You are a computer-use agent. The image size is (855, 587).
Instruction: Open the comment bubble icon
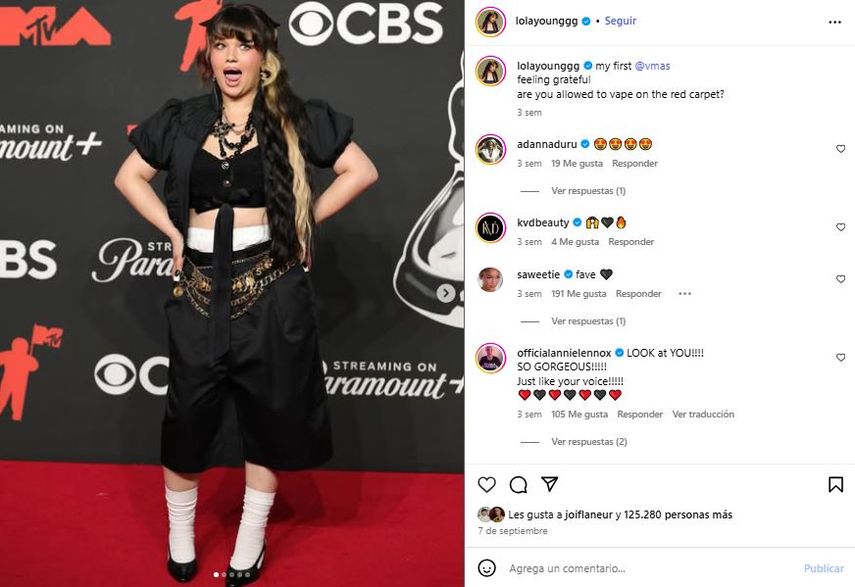(x=518, y=485)
